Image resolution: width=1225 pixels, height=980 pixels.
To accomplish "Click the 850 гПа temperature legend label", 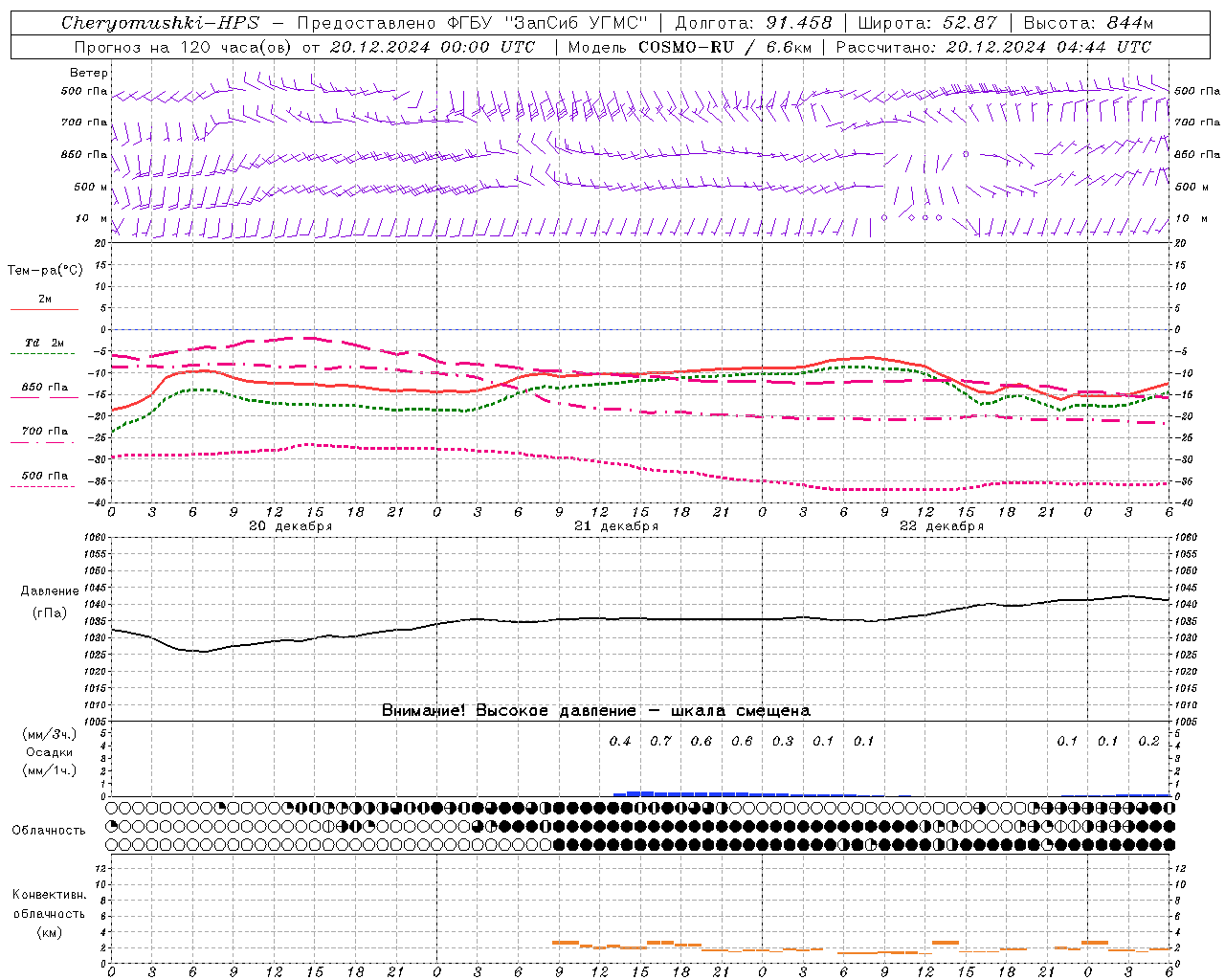I will 45,388.
